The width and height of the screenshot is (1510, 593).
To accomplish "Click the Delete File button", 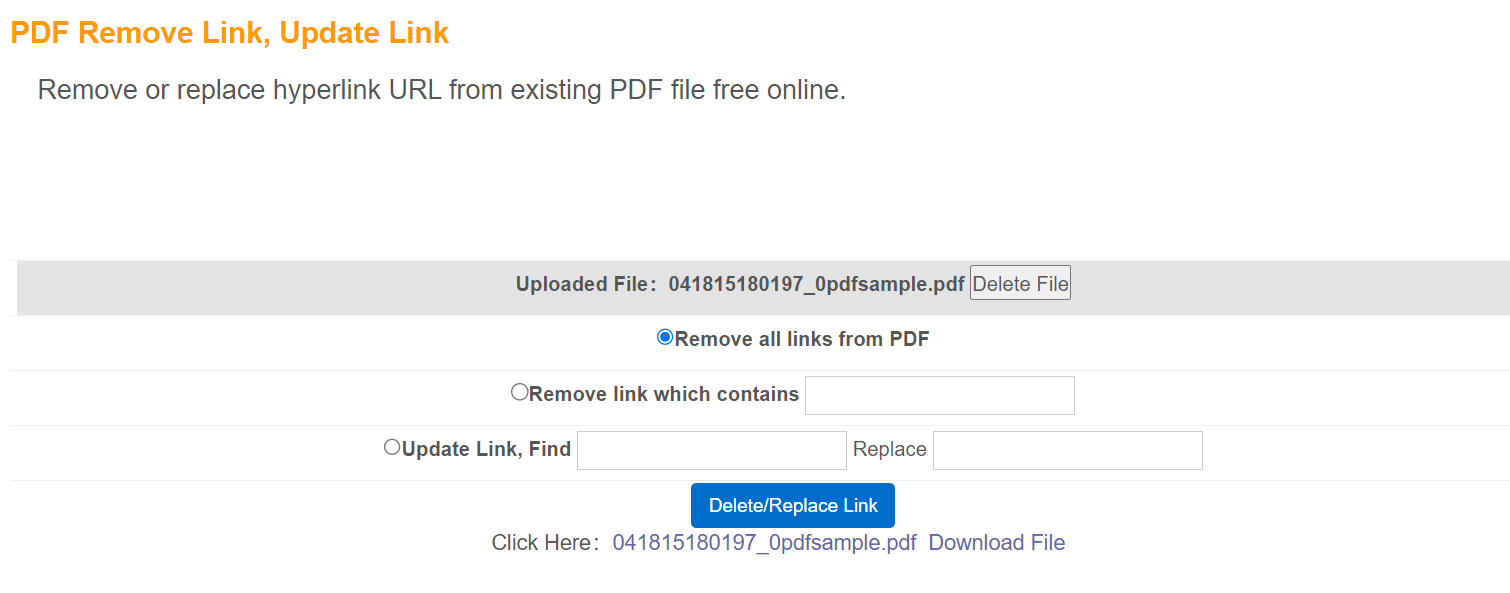I will tap(1019, 283).
